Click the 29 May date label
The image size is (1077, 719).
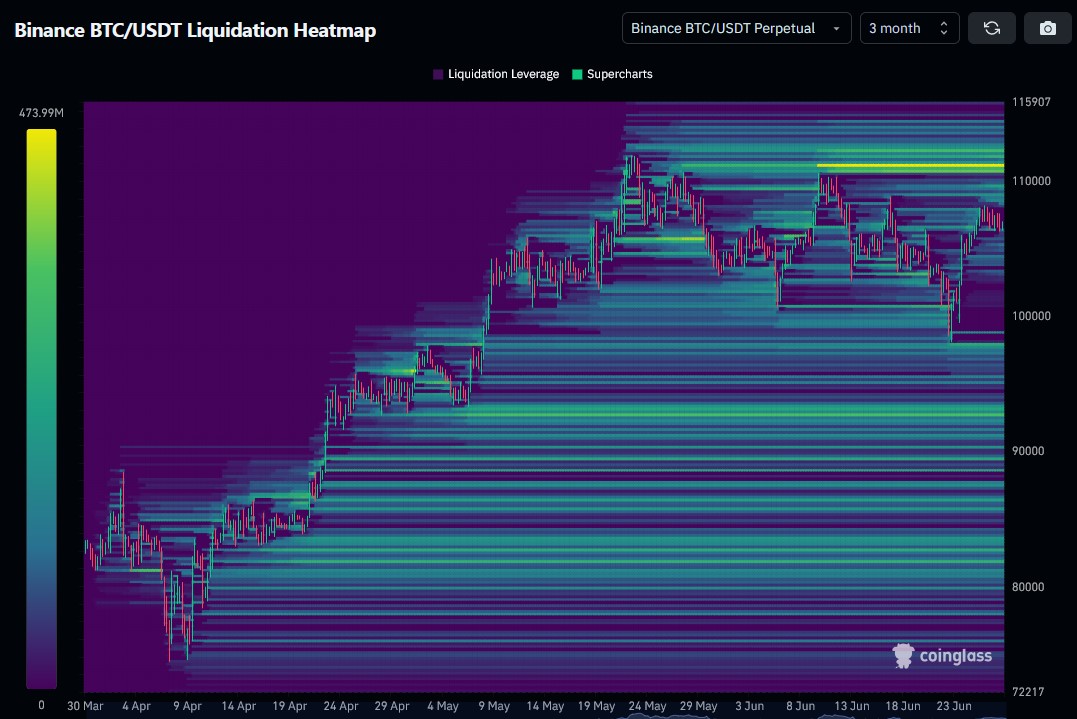pyautogui.click(x=699, y=706)
